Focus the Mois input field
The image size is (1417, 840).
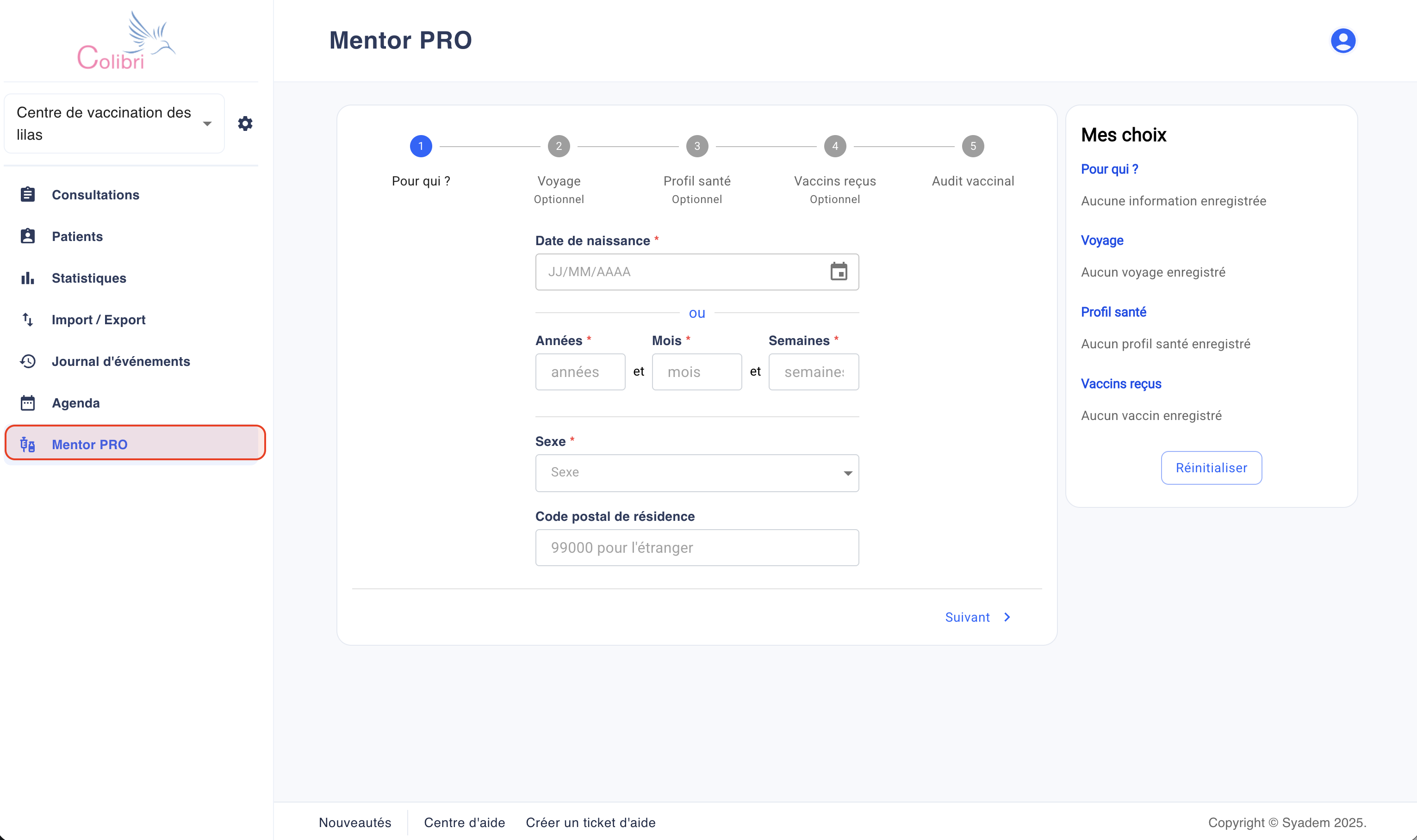pyautogui.click(x=696, y=372)
